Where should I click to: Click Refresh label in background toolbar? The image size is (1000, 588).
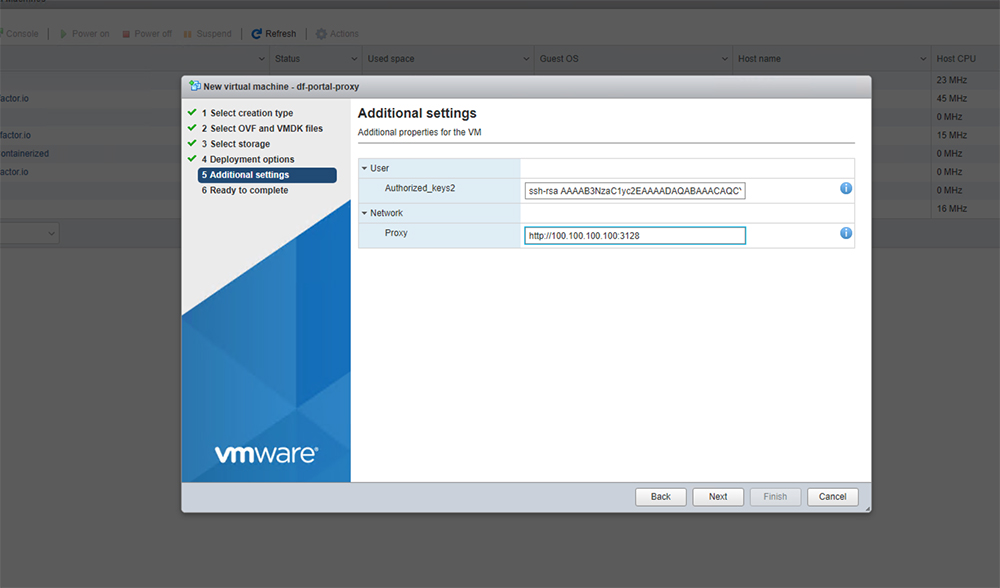click(281, 34)
